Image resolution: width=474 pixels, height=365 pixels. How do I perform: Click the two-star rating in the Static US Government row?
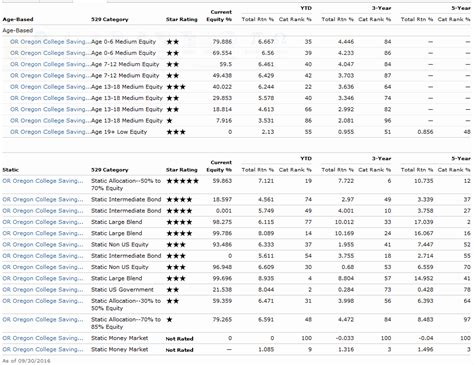point(173,290)
